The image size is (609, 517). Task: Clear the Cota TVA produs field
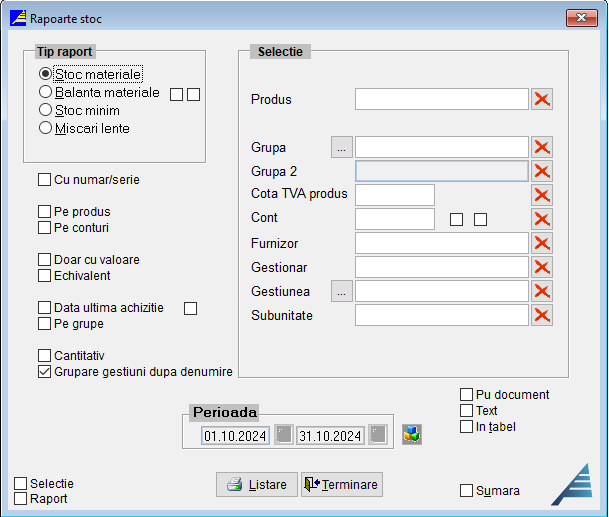[542, 195]
